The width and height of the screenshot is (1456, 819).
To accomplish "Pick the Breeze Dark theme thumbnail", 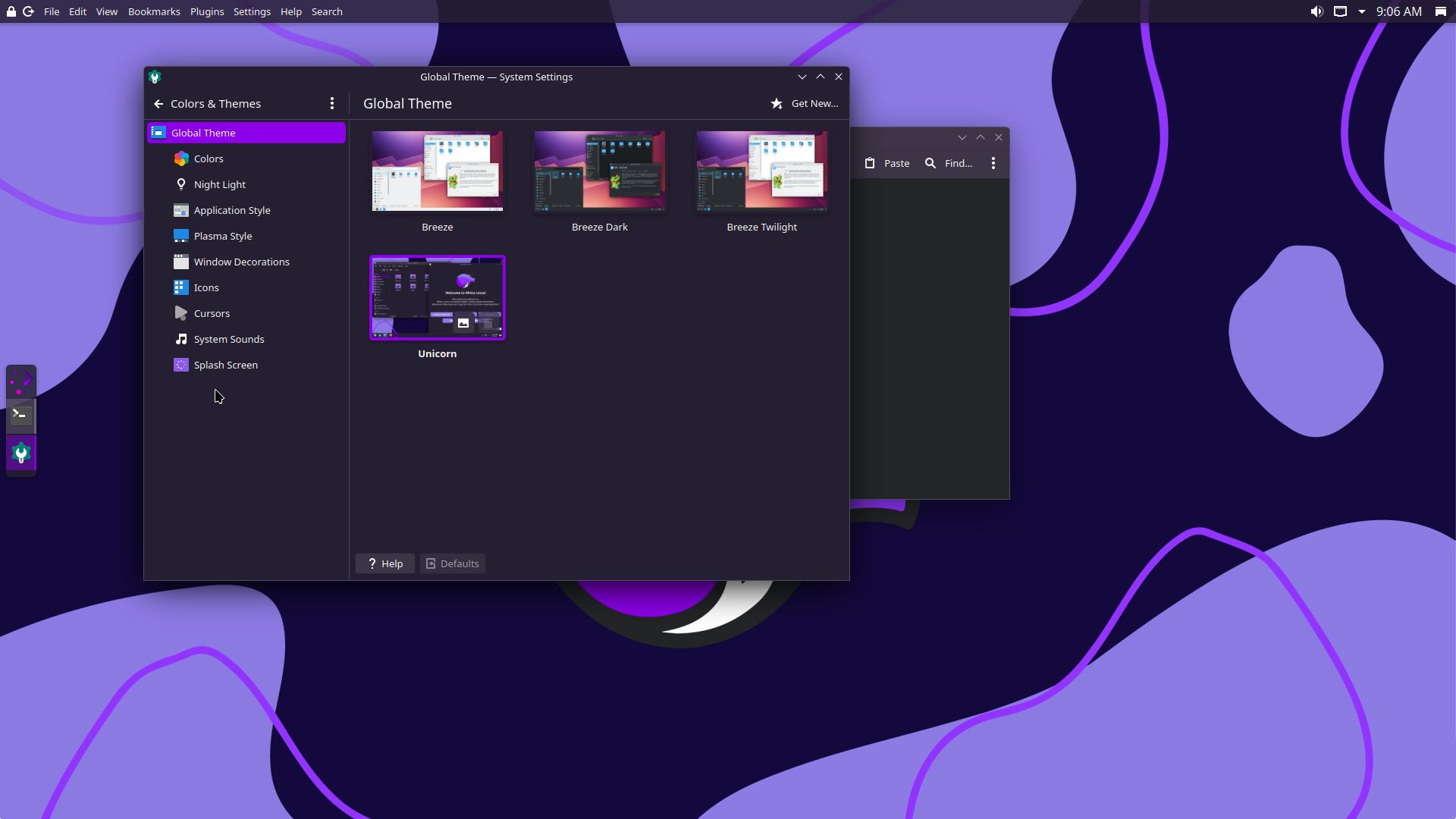I will click(600, 171).
